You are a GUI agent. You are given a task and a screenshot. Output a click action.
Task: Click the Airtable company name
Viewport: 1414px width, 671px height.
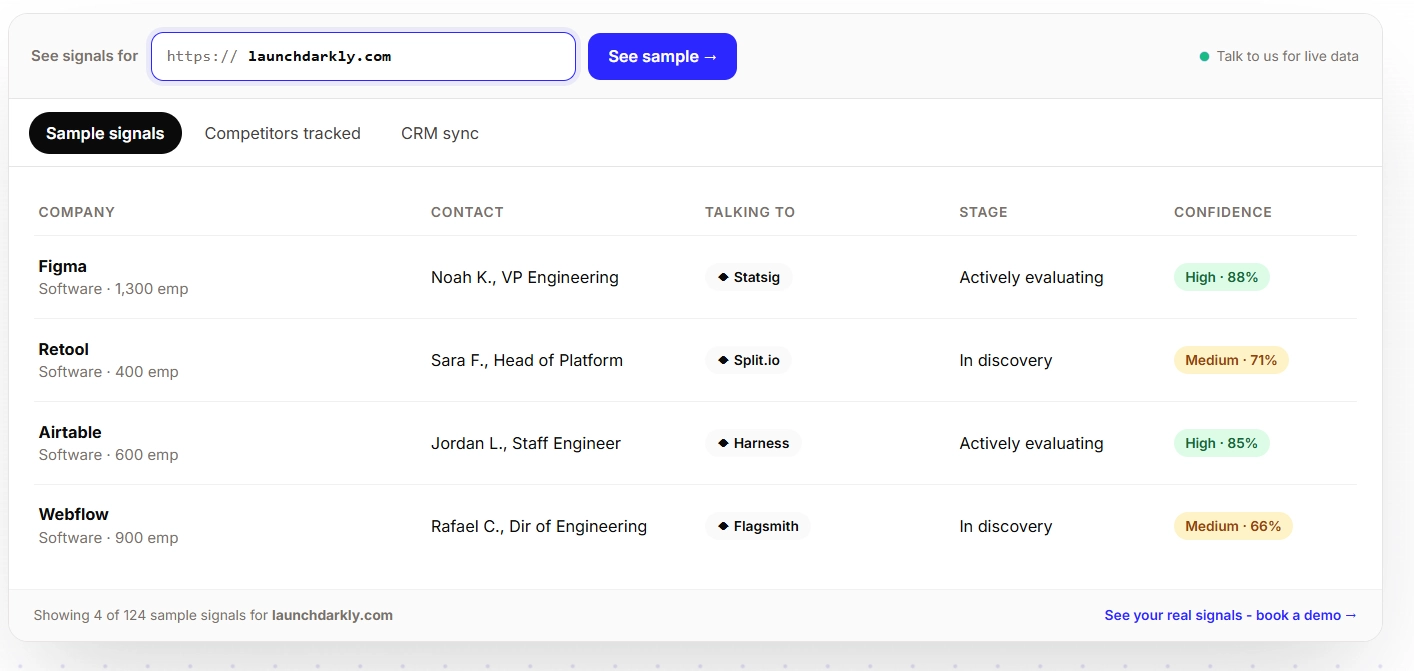[x=70, y=432]
